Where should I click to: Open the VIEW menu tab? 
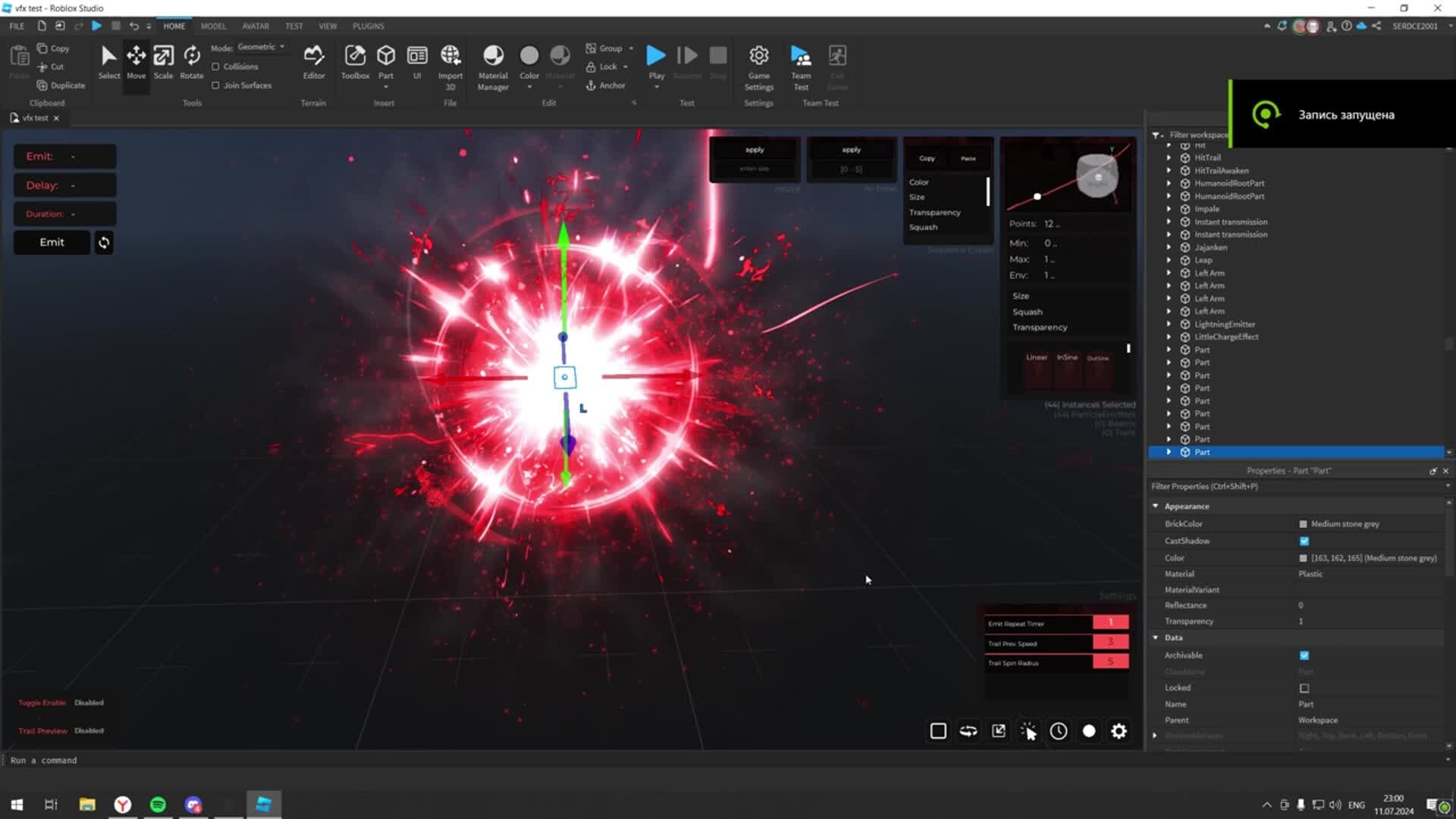click(328, 25)
